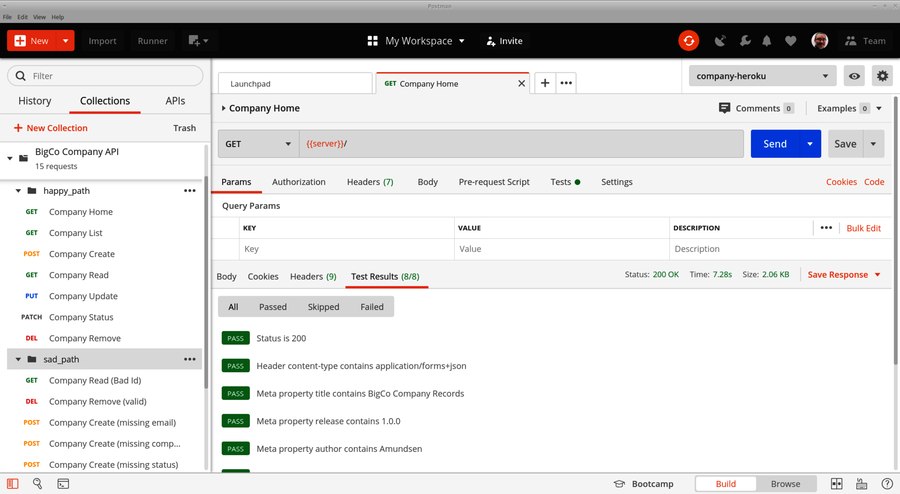
Task: Open the satellite capture requests icon
Action: (720, 41)
